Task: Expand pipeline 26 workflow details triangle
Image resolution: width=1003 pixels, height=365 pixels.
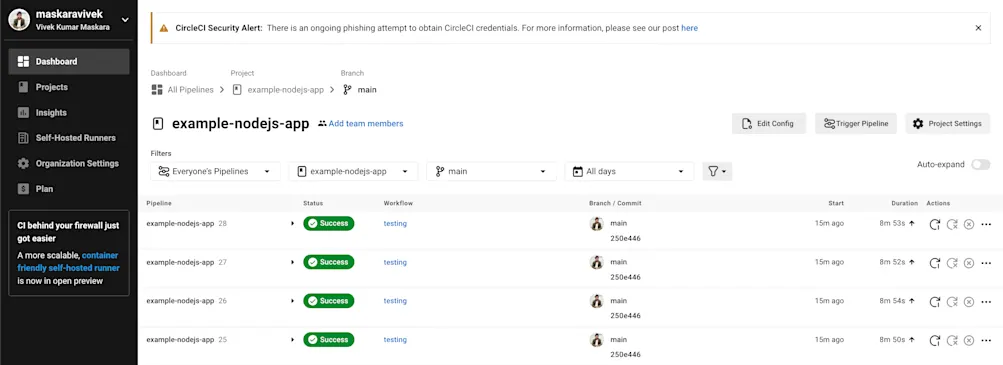Action: (292, 301)
